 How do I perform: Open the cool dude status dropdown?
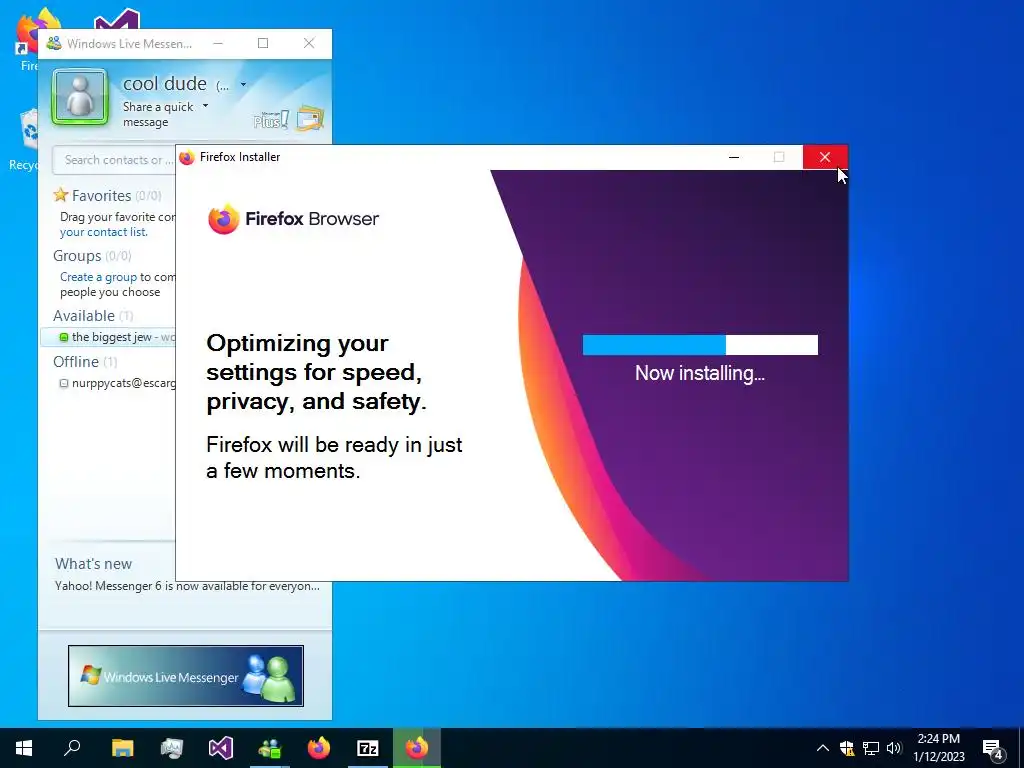click(243, 84)
